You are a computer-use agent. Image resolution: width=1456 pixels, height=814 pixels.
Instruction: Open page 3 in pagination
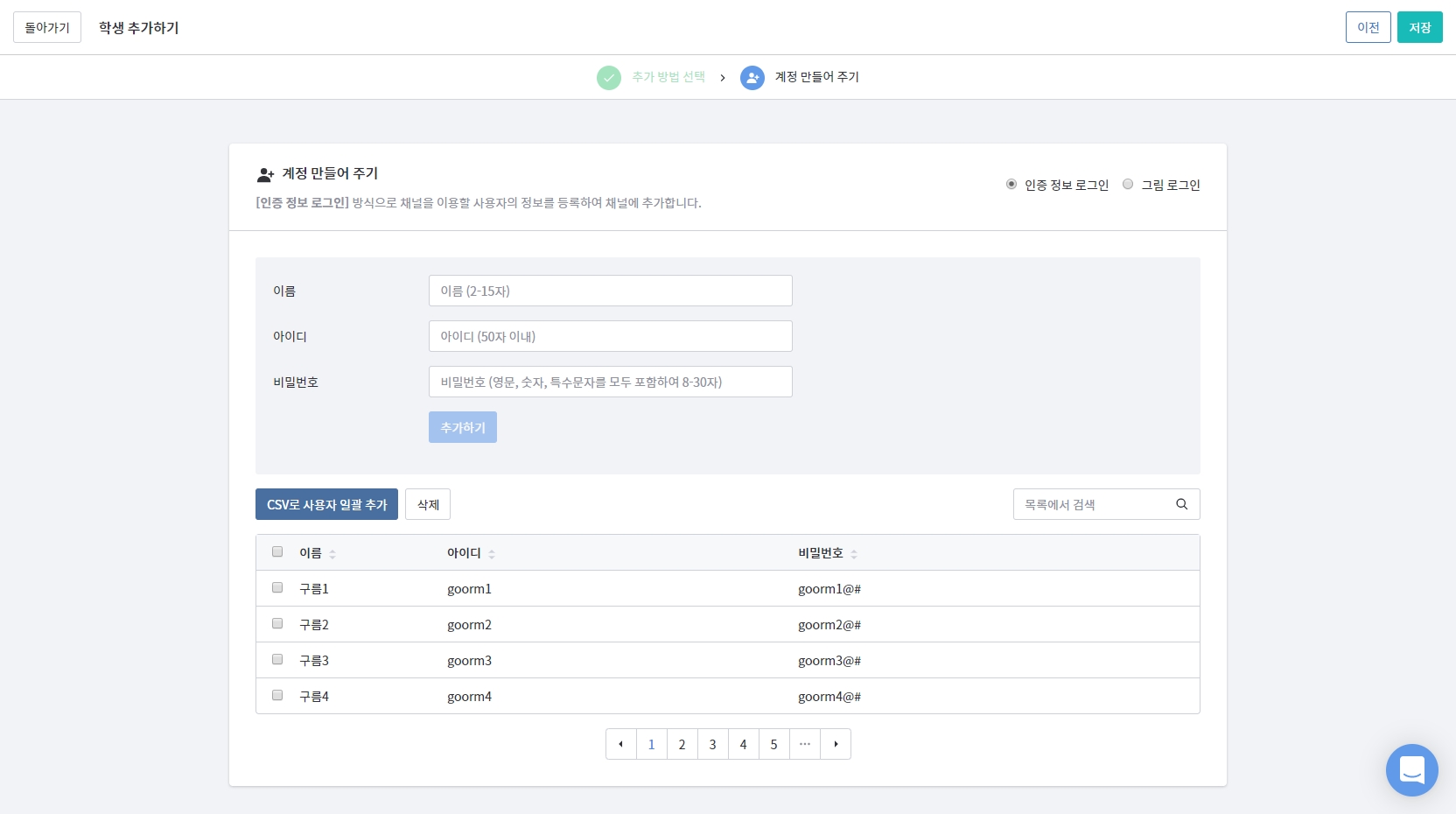[712, 744]
